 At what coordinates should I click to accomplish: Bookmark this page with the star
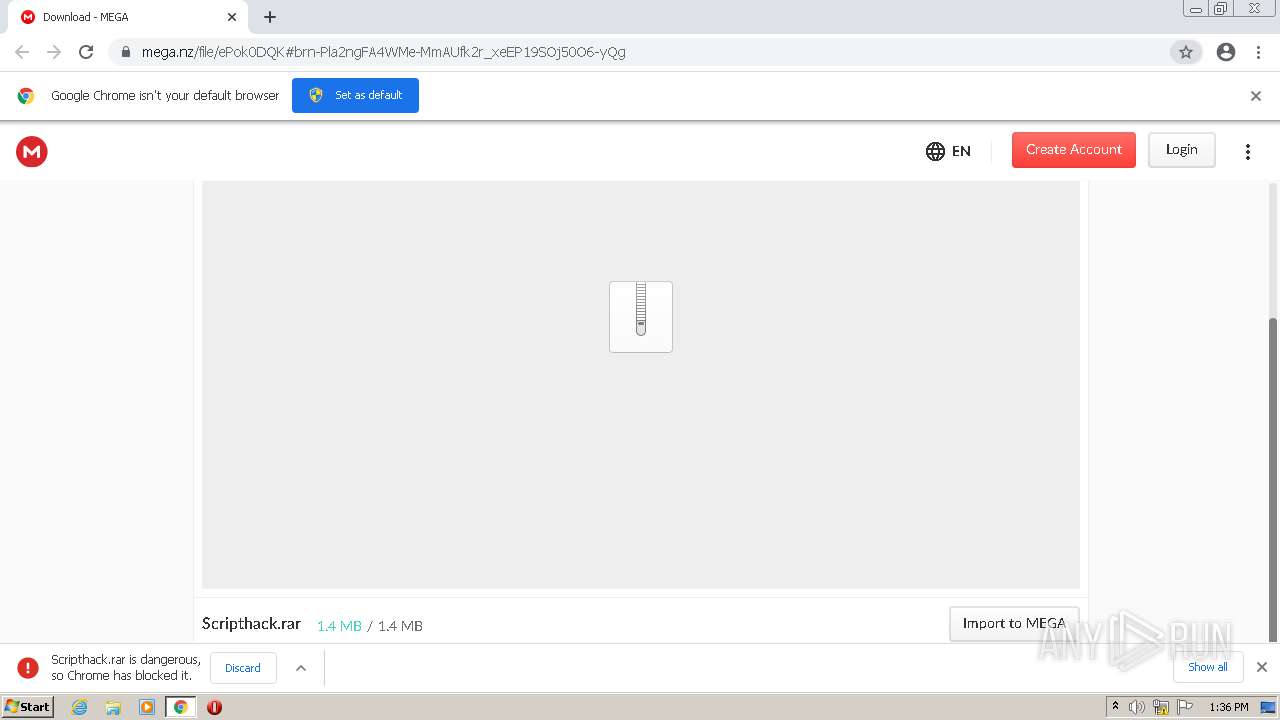[1186, 52]
